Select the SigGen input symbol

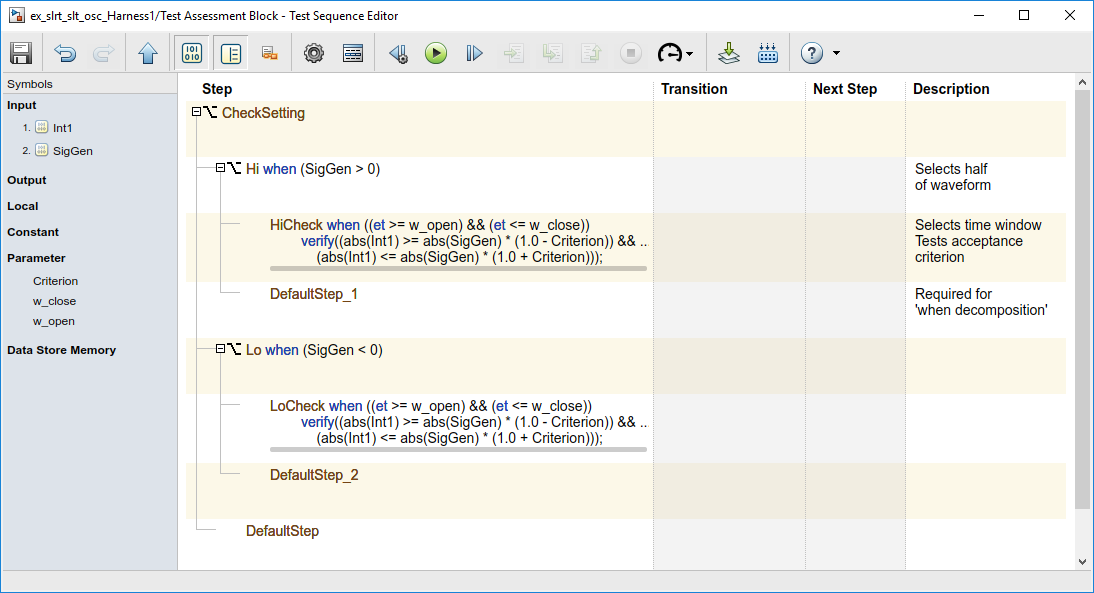click(73, 151)
